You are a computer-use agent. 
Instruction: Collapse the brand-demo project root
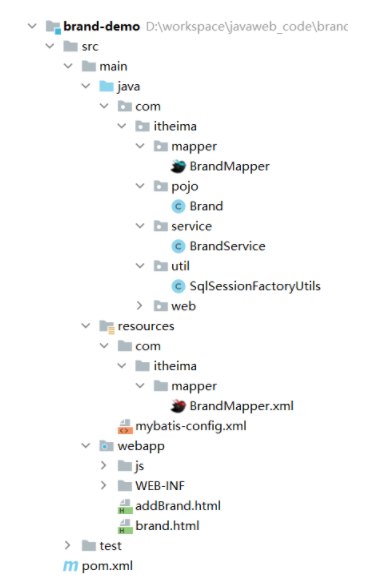pos(32,26)
